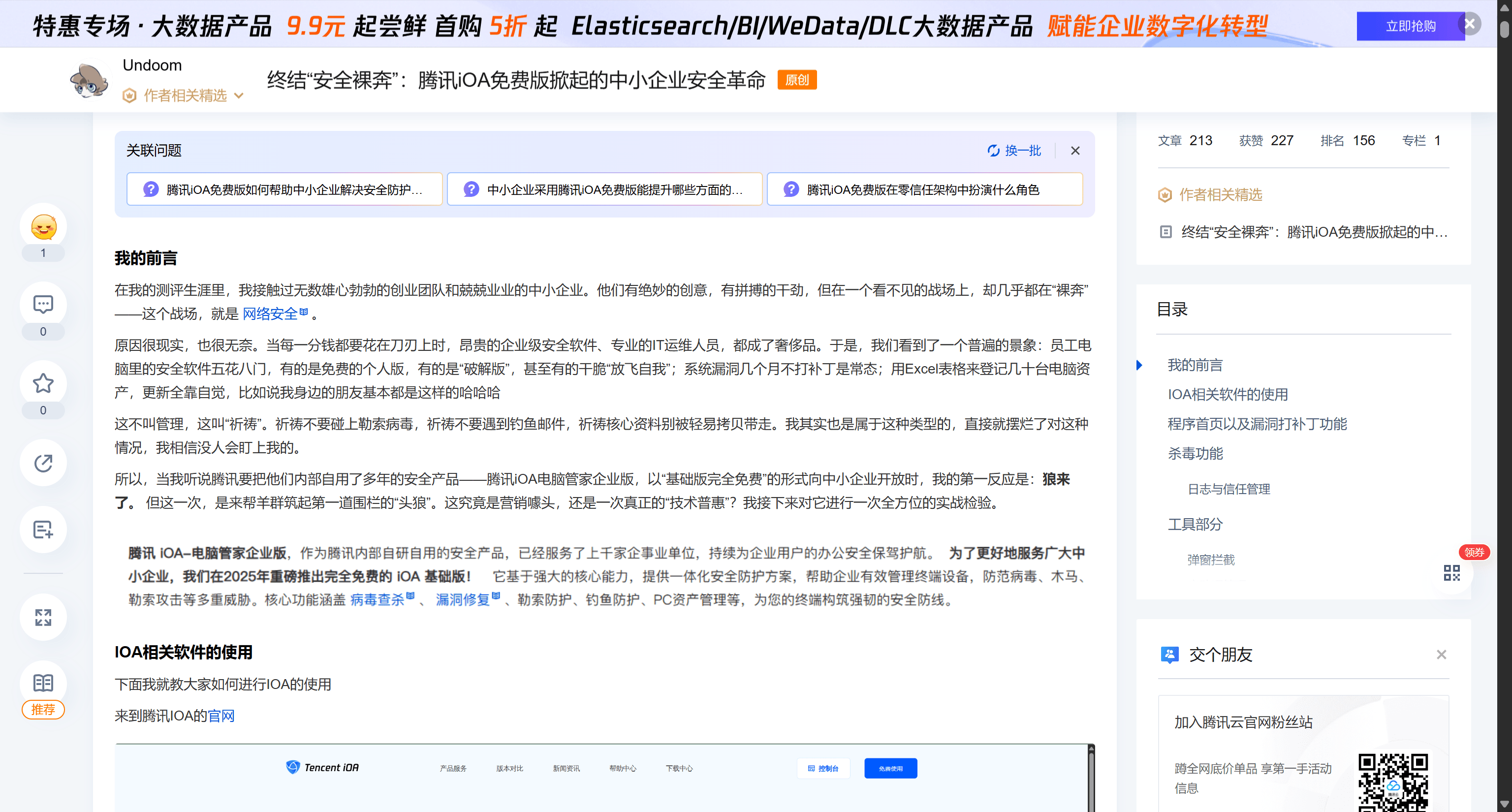Open the 官网 link in the article

pyautogui.click(x=221, y=716)
